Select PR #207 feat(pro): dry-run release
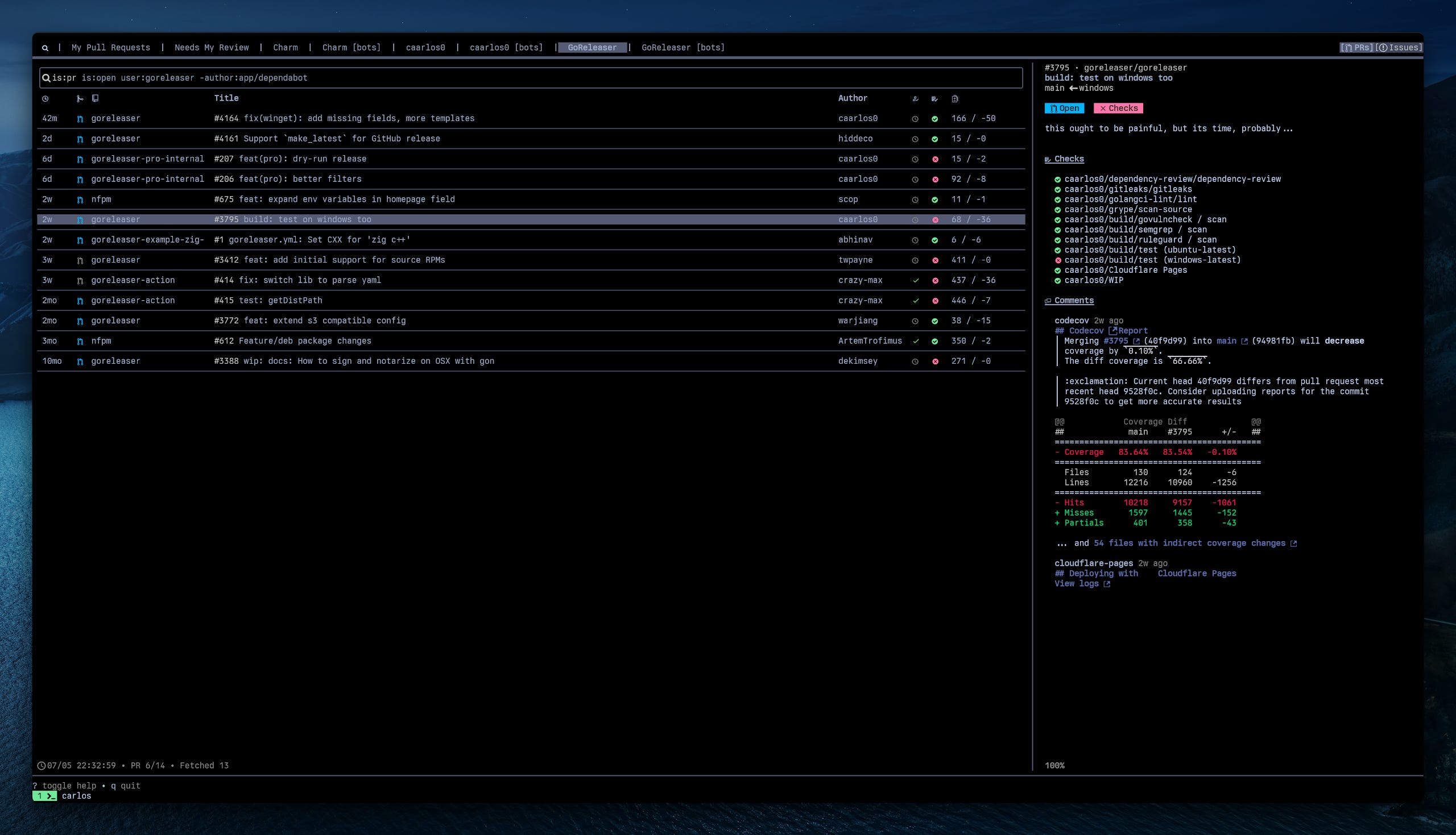This screenshot has width=1456, height=835. click(x=531, y=159)
